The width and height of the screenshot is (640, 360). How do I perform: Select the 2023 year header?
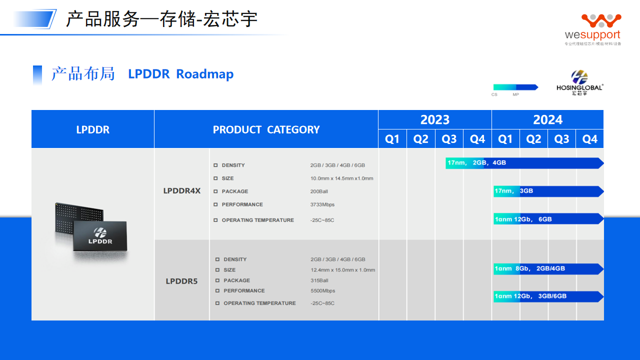[x=435, y=120]
